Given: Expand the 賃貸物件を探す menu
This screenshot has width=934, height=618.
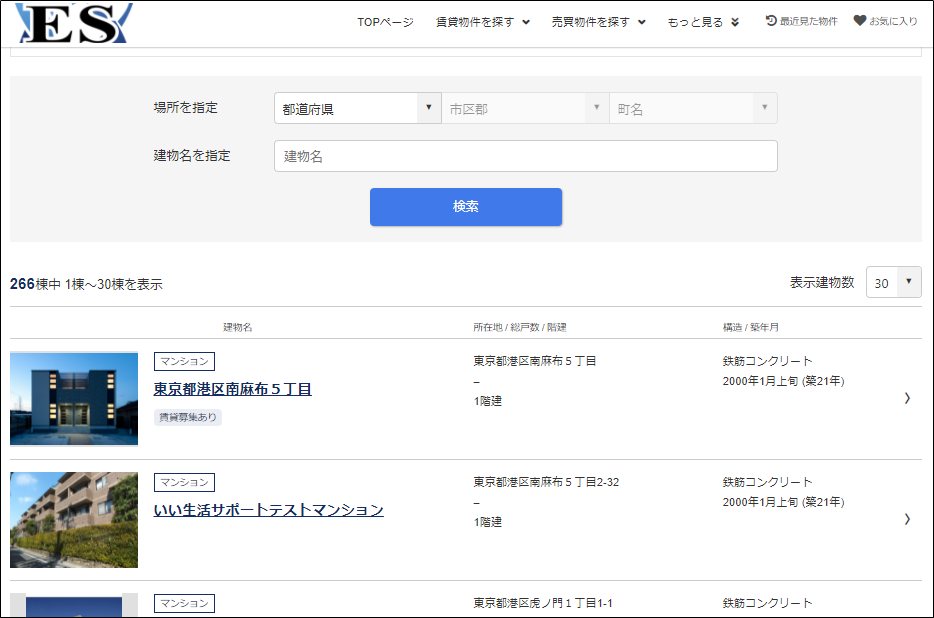Looking at the screenshot, I should [x=483, y=22].
